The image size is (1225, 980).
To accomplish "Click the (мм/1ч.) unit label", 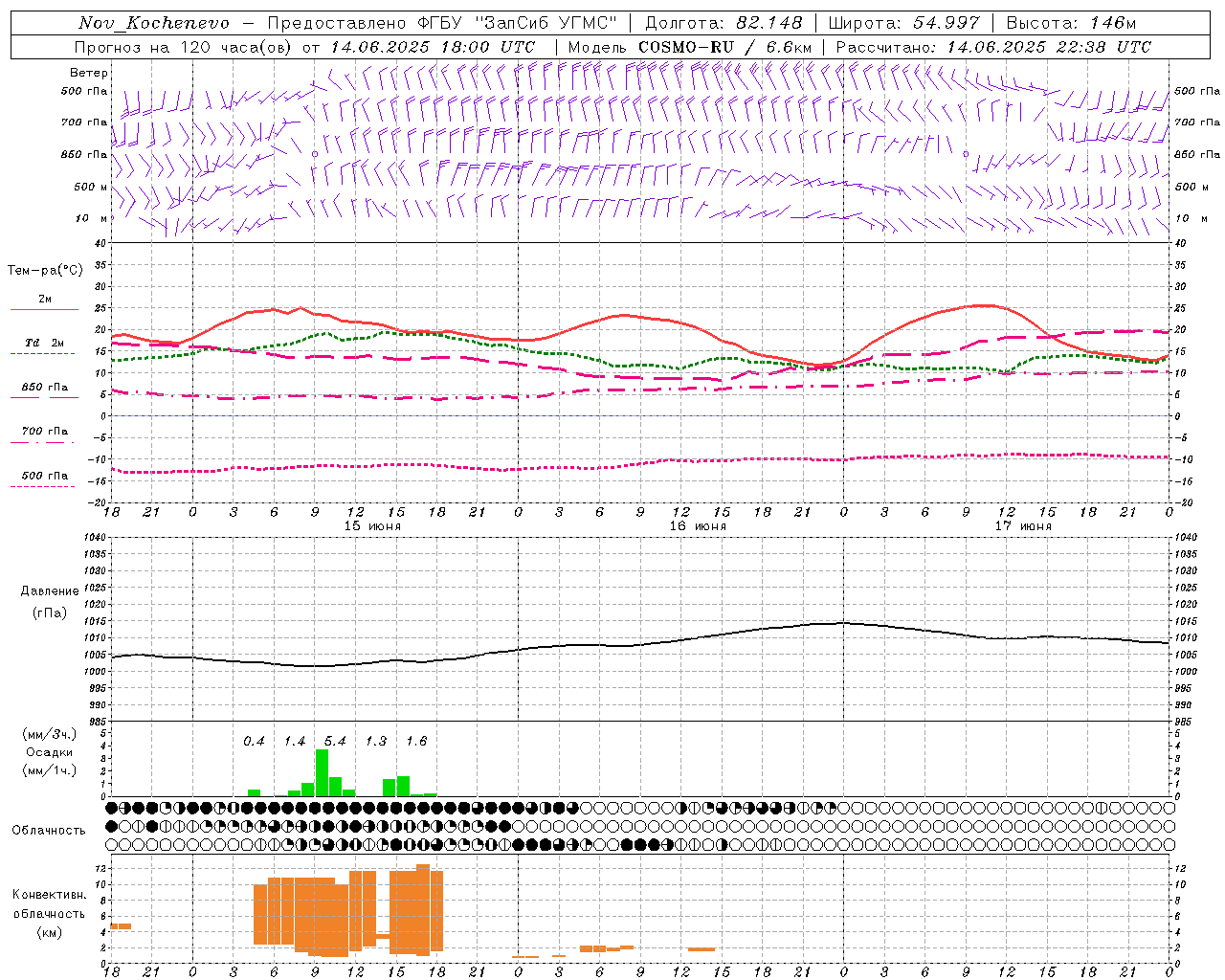I will click(x=49, y=770).
